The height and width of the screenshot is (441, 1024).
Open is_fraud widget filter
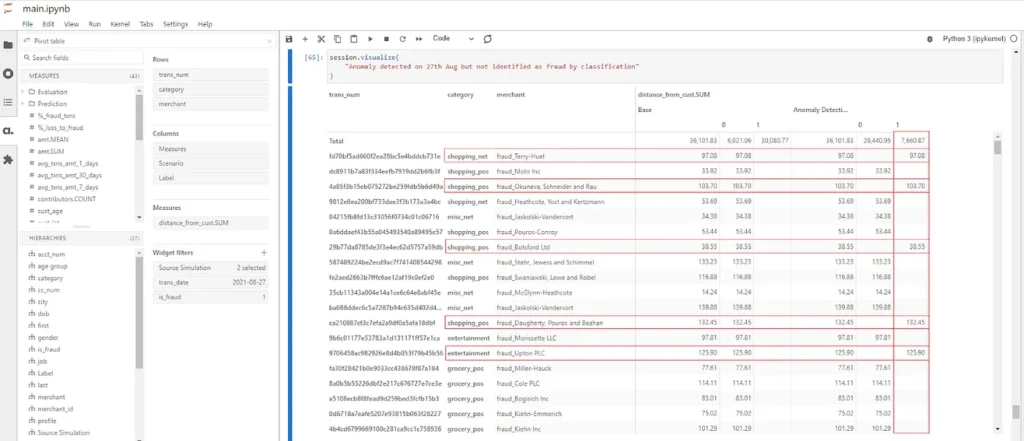211,297
